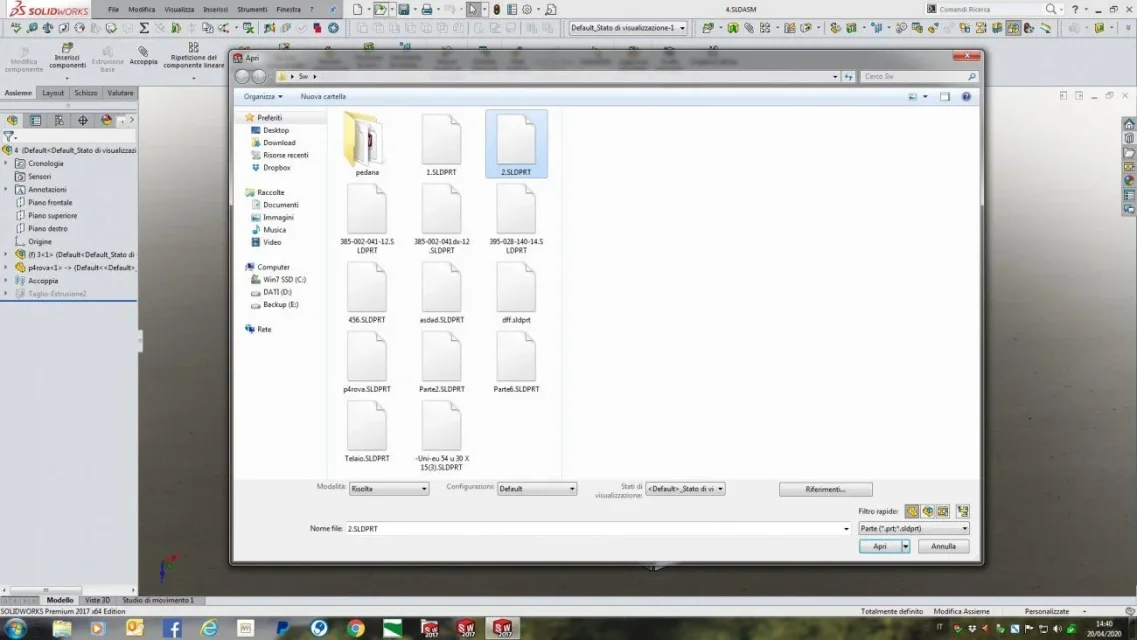Select the ConfigurationManager tab icon
This screenshot has width=1137, height=640.
tap(59, 120)
